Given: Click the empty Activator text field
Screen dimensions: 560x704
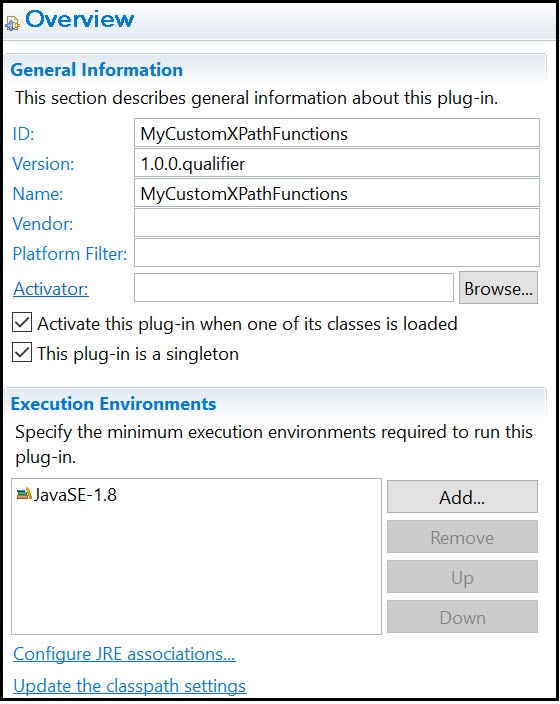Looking at the screenshot, I should 294,288.
